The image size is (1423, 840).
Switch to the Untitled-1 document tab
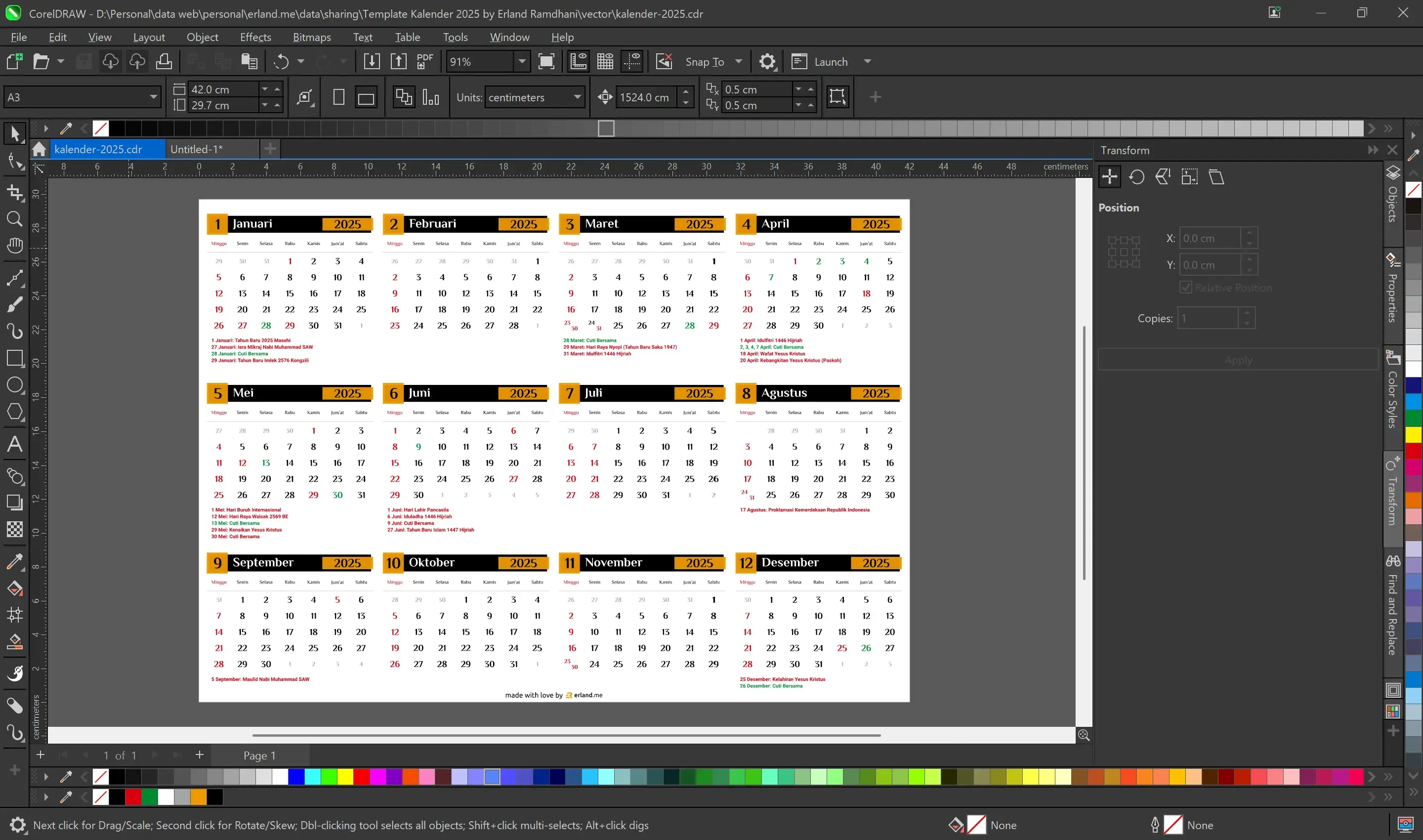coord(197,149)
